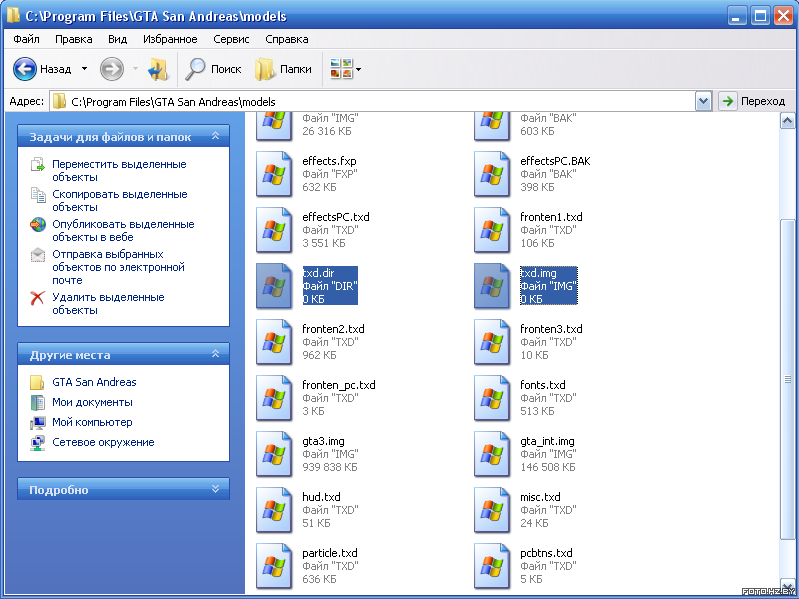799x599 pixels.
Task: Open the Избранное menu
Action: click(170, 39)
